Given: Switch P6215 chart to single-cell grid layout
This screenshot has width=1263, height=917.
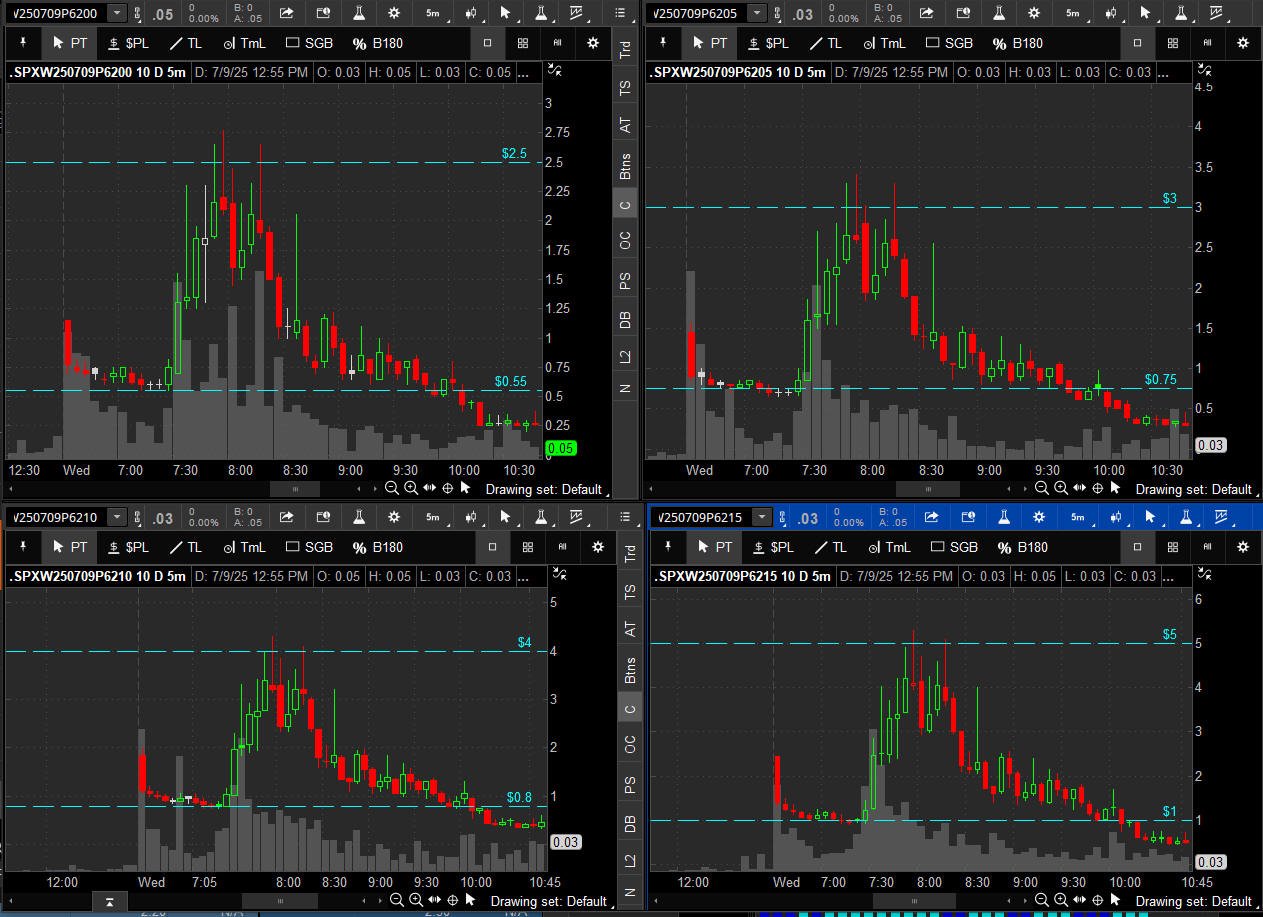Looking at the screenshot, I should pos(1137,547).
